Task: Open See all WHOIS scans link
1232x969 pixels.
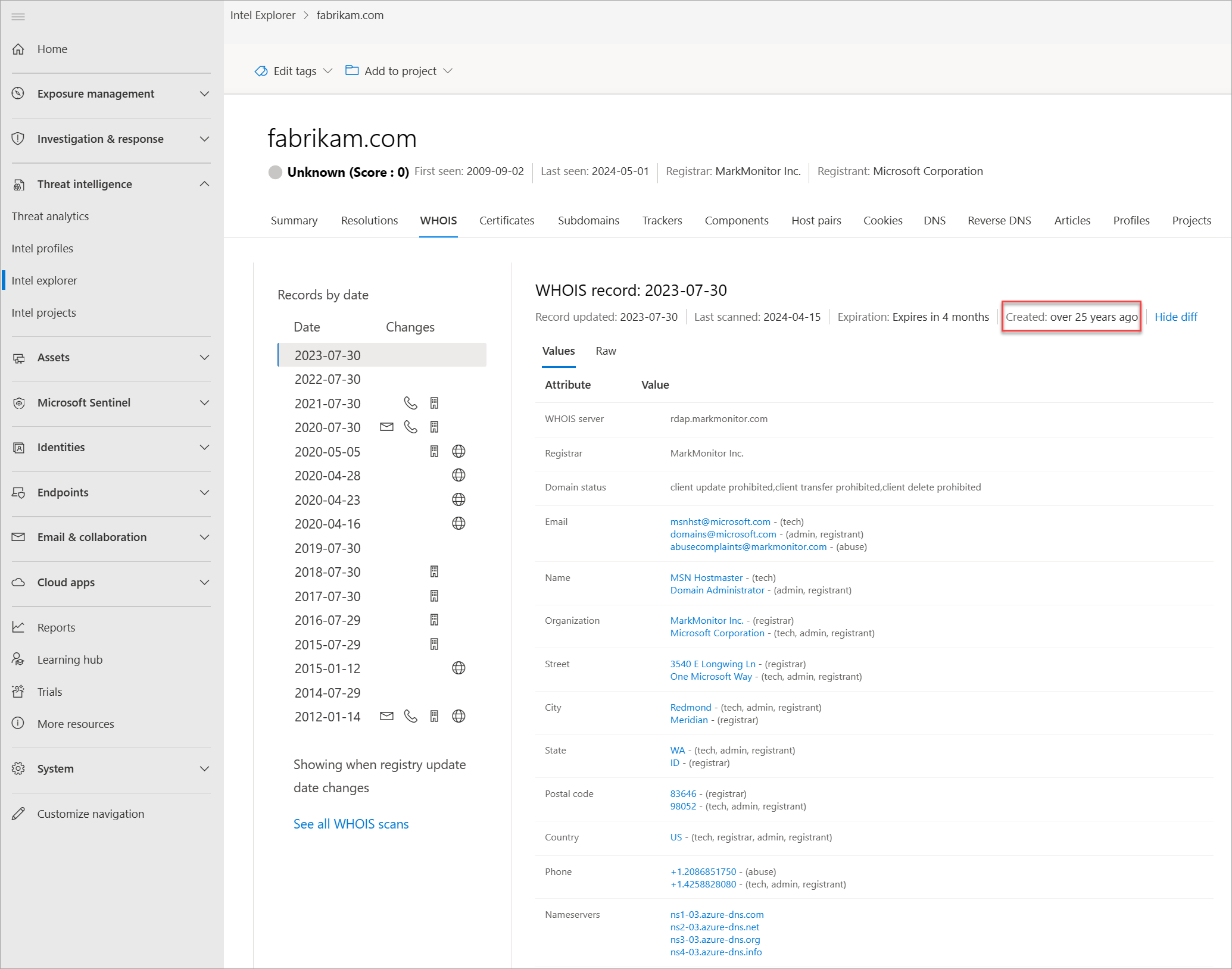Action: pos(351,824)
